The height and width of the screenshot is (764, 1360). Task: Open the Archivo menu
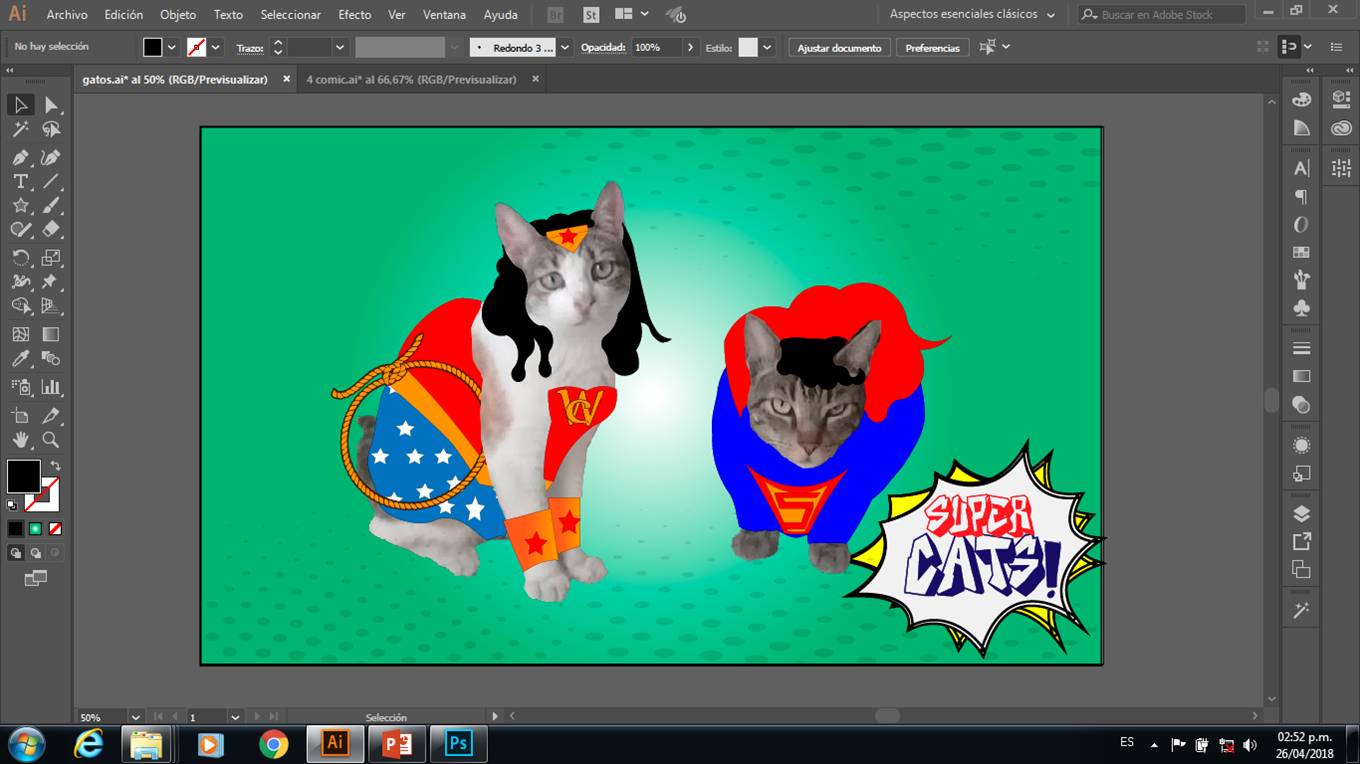pyautogui.click(x=67, y=15)
